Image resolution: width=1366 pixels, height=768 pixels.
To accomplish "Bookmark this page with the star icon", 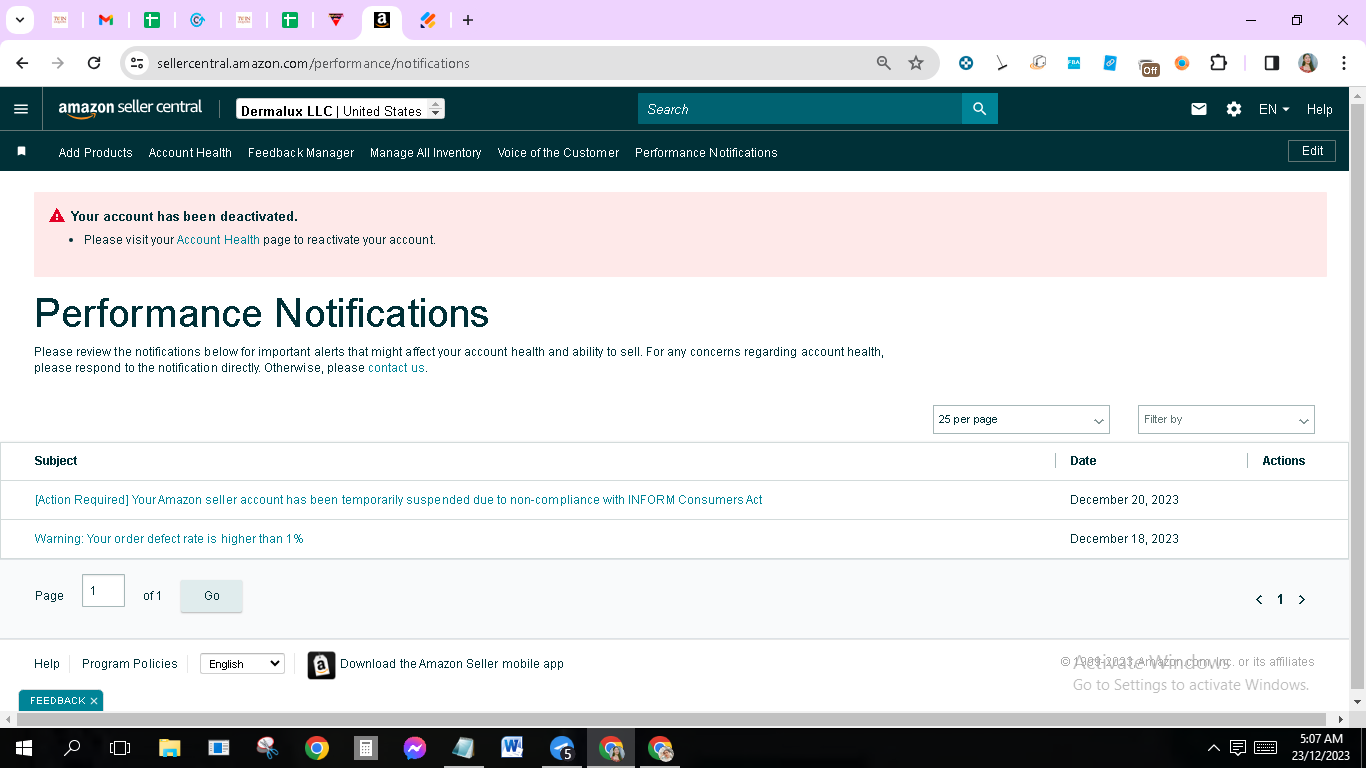I will (916, 63).
